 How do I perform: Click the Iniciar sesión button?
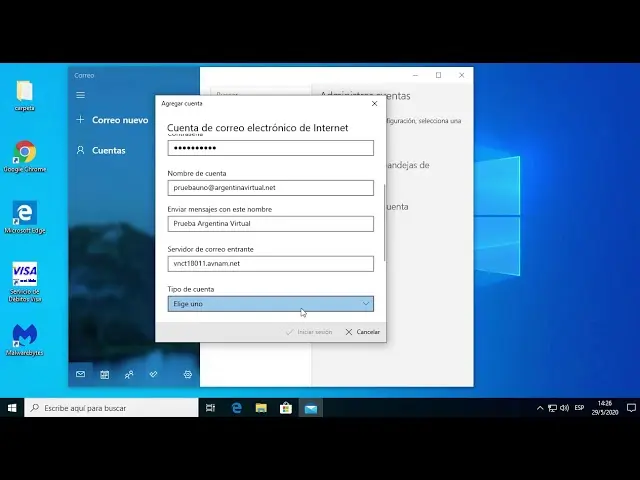pyautogui.click(x=309, y=332)
